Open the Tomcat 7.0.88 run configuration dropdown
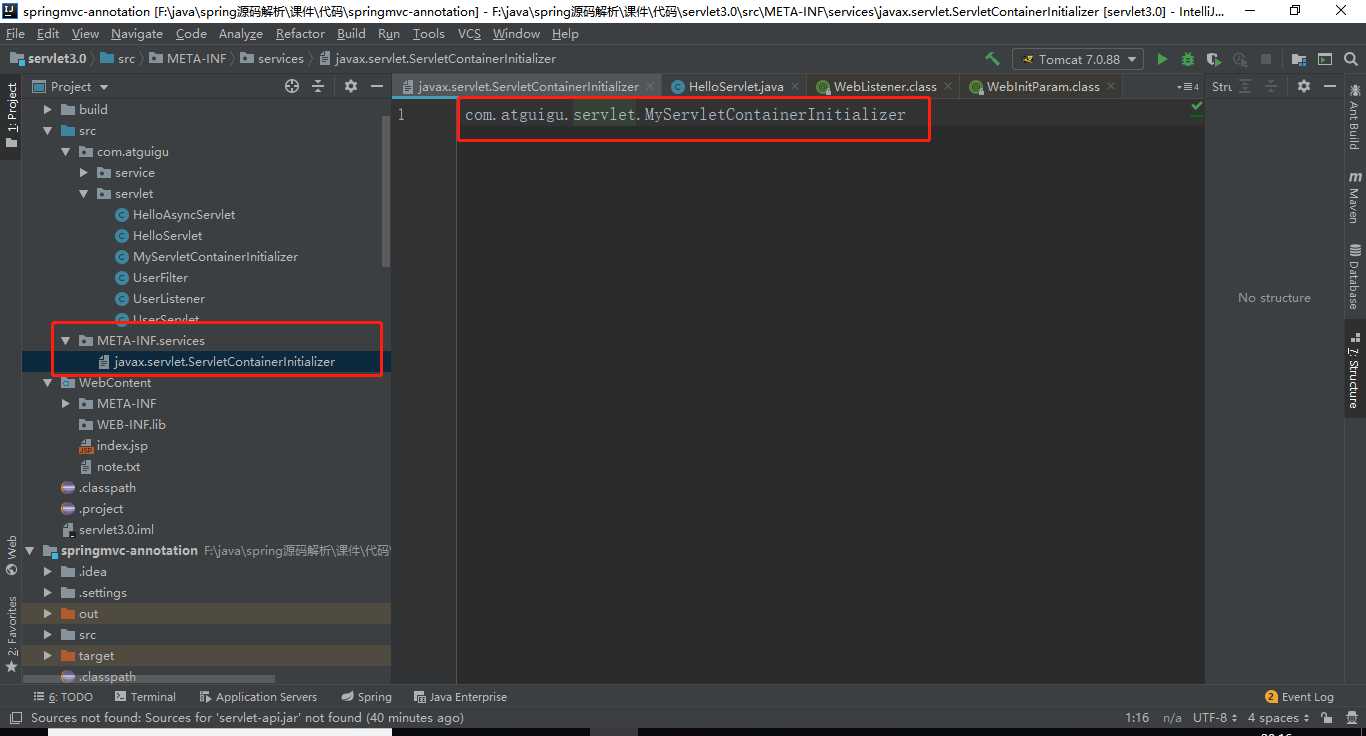Image resolution: width=1366 pixels, height=736 pixels. tap(1077, 59)
